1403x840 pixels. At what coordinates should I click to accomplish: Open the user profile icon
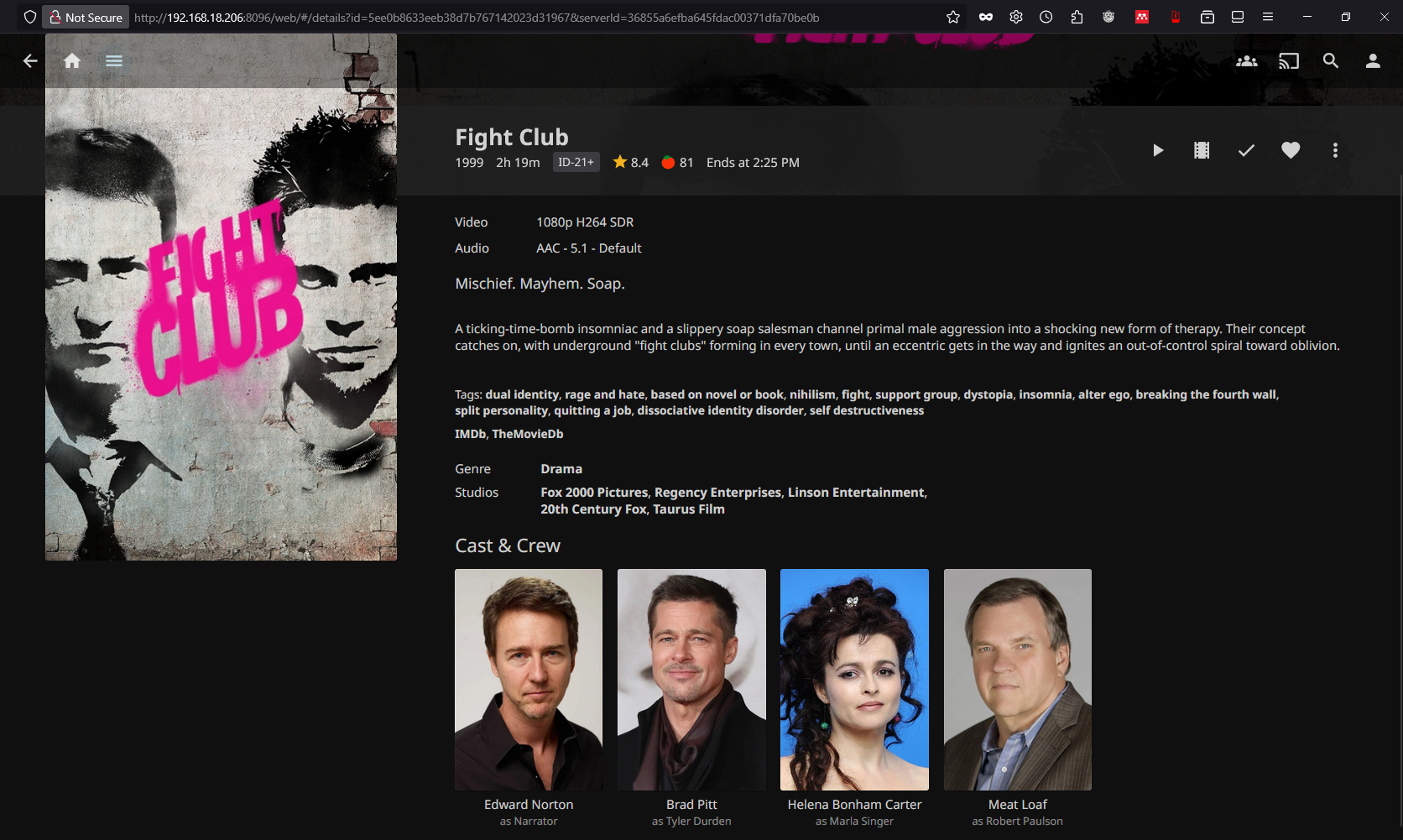(x=1373, y=60)
